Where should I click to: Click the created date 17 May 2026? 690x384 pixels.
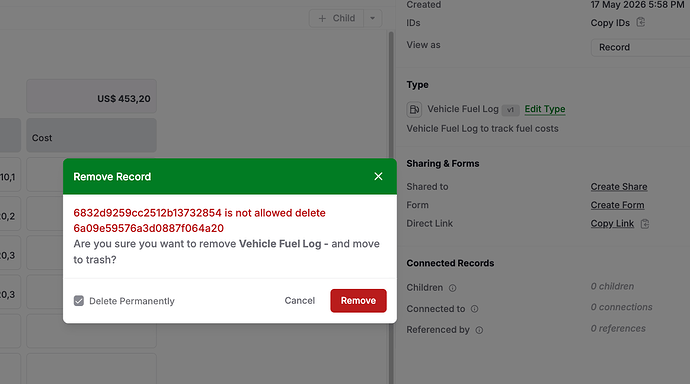tap(637, 5)
